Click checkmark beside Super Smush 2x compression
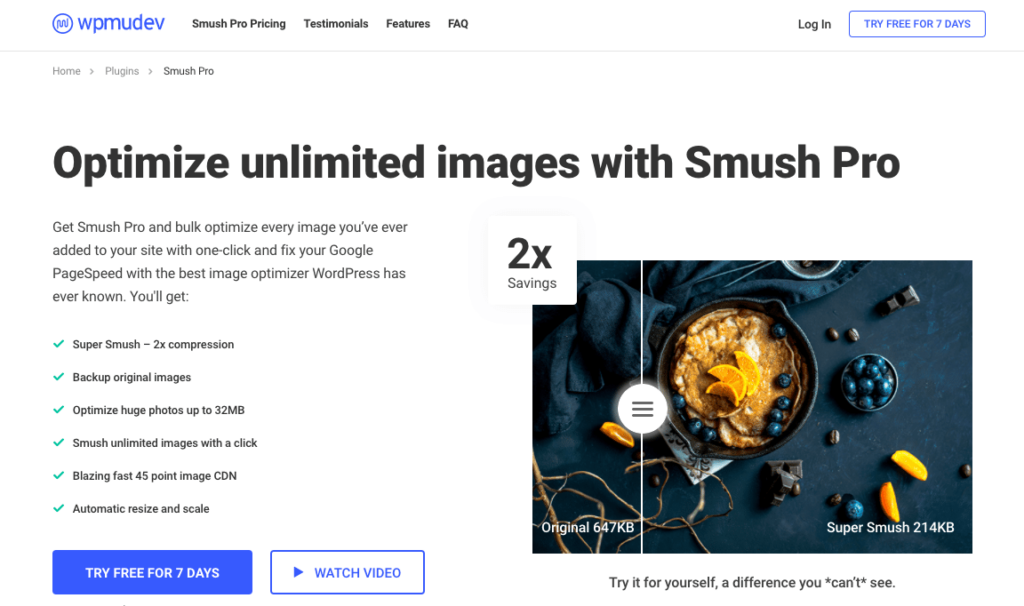1024x606 pixels. coord(59,343)
